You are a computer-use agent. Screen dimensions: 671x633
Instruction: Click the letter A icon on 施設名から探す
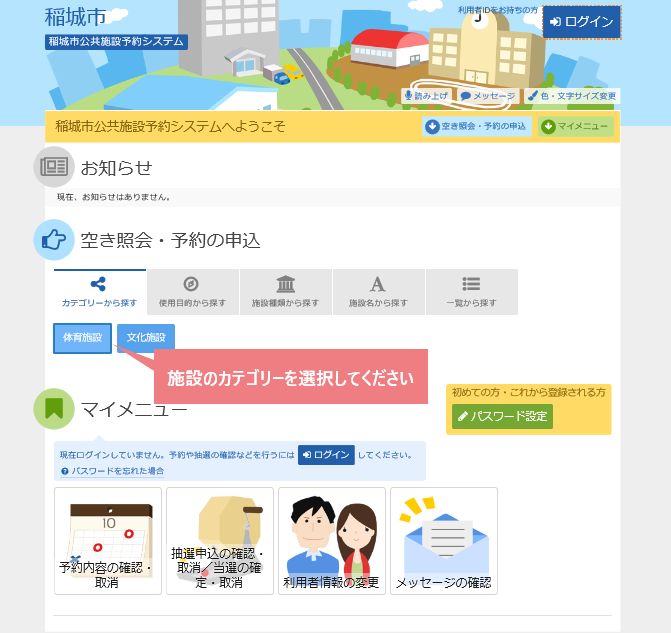377,284
